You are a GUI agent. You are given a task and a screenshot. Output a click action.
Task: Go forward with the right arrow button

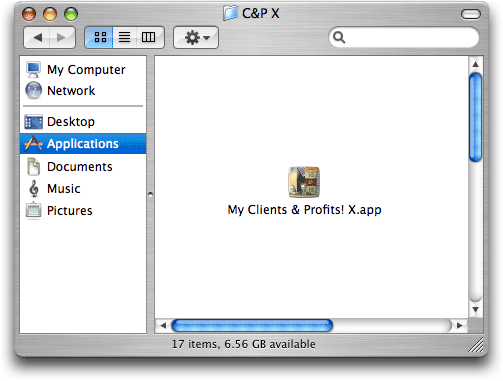pyautogui.click(x=62, y=37)
